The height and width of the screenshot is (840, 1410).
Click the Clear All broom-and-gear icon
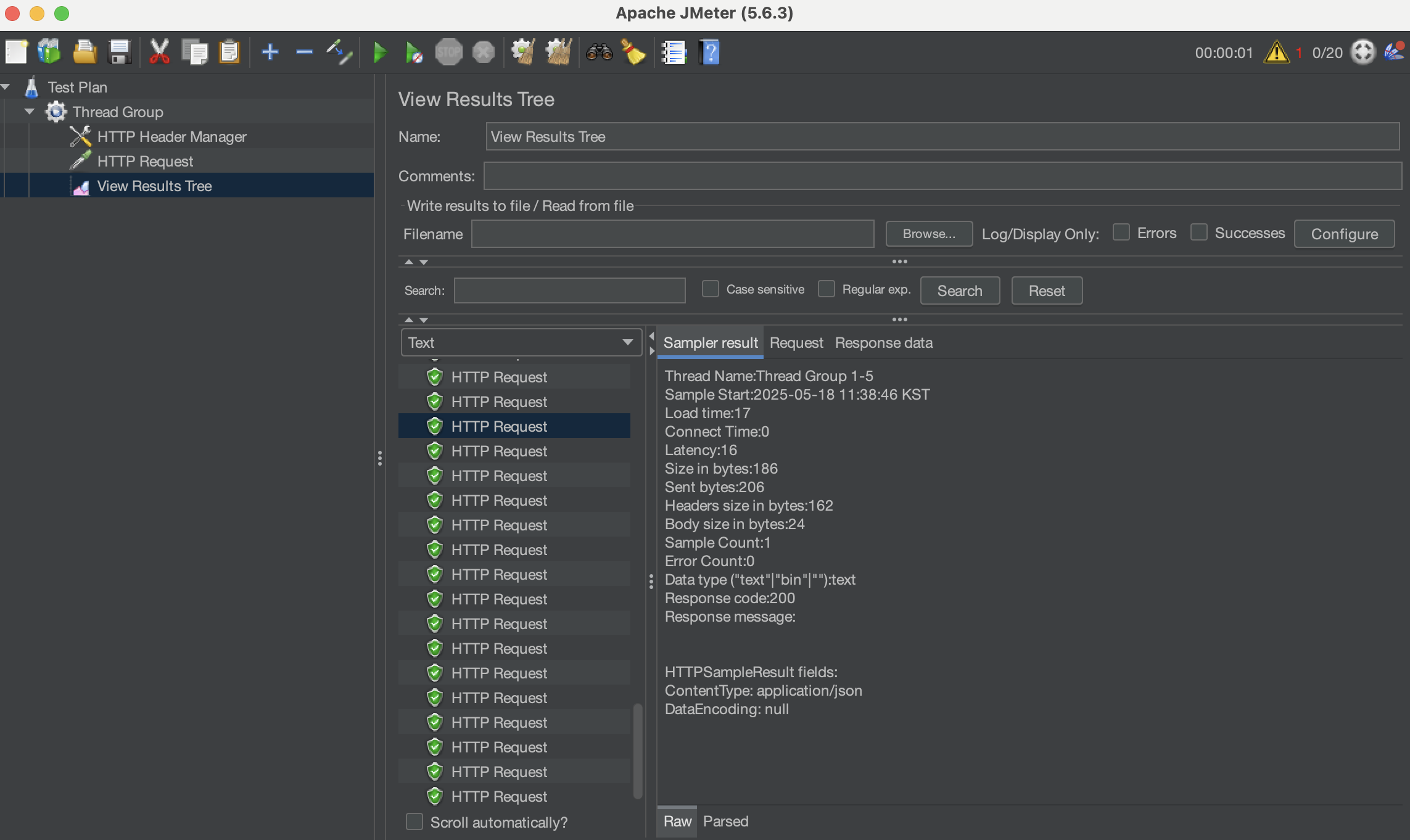(559, 52)
